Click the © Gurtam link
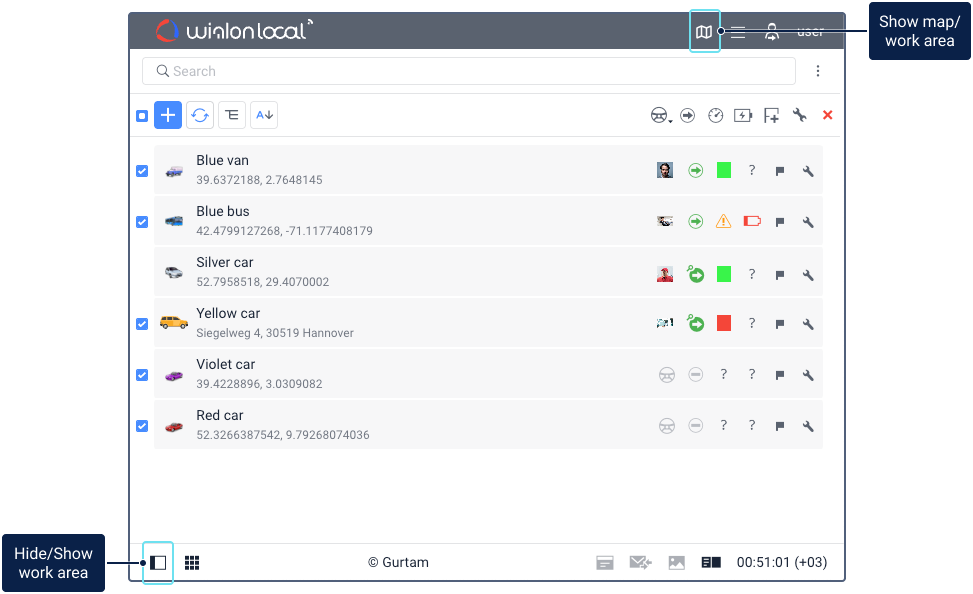This screenshot has width=973, height=594. (398, 563)
